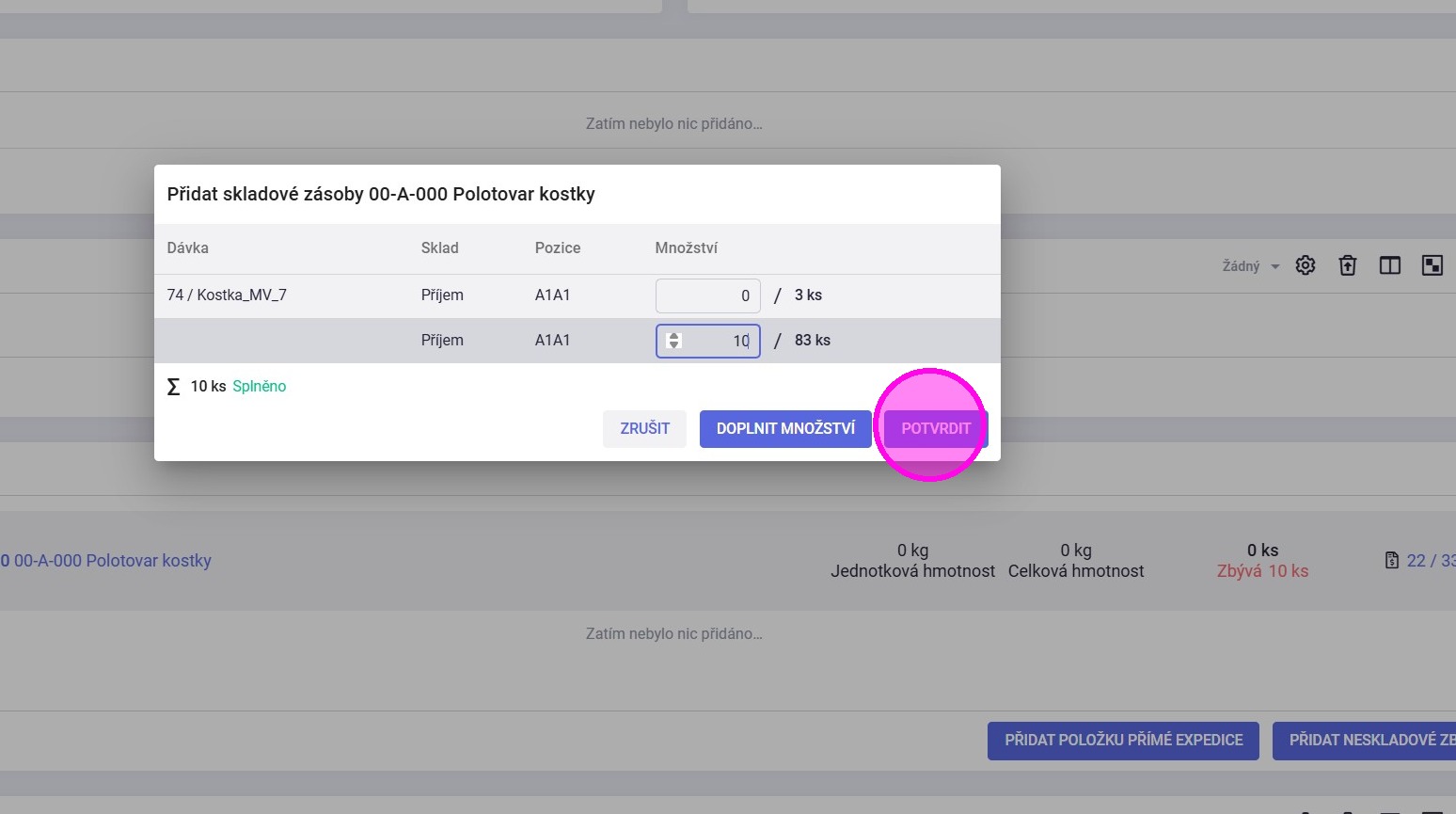Open the Žádný dropdown
The width and height of the screenshot is (1456, 814).
pyautogui.click(x=1250, y=266)
